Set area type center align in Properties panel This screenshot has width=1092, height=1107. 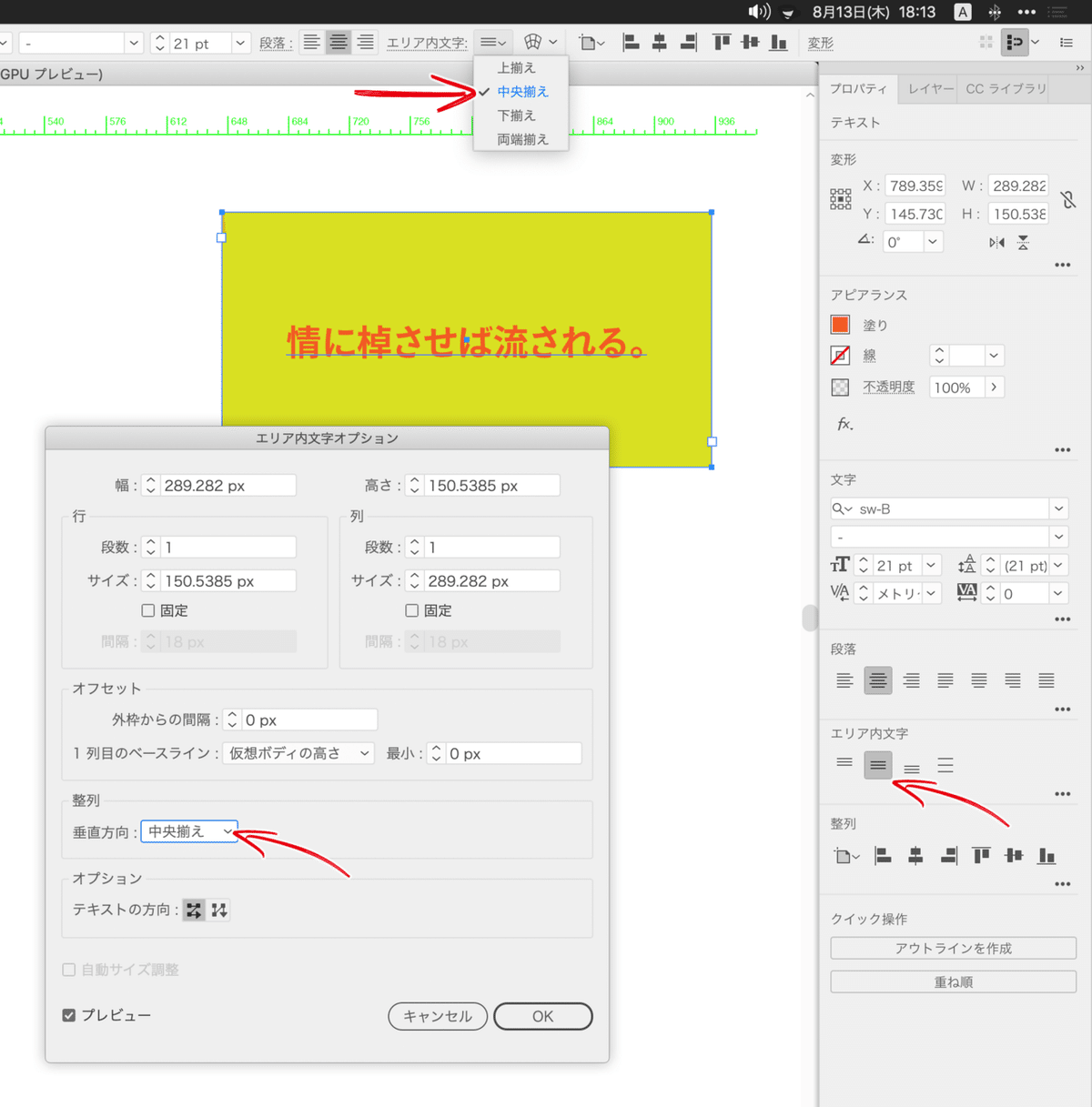point(878,765)
